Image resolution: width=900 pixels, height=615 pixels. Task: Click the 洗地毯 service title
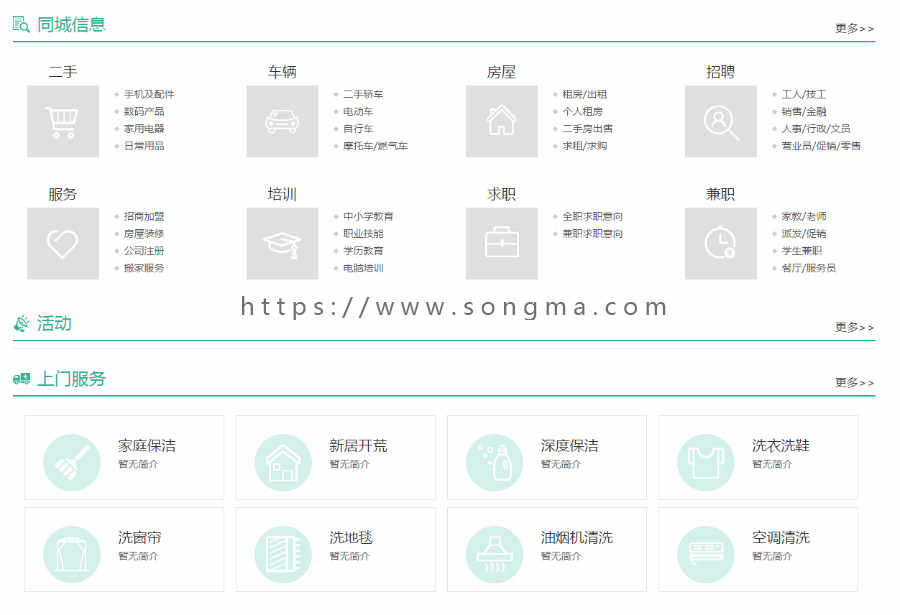tap(351, 537)
